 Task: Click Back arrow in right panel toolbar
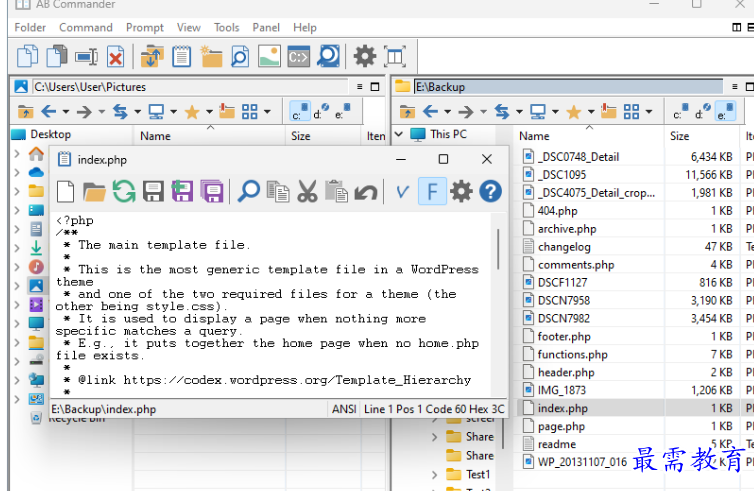coord(430,112)
